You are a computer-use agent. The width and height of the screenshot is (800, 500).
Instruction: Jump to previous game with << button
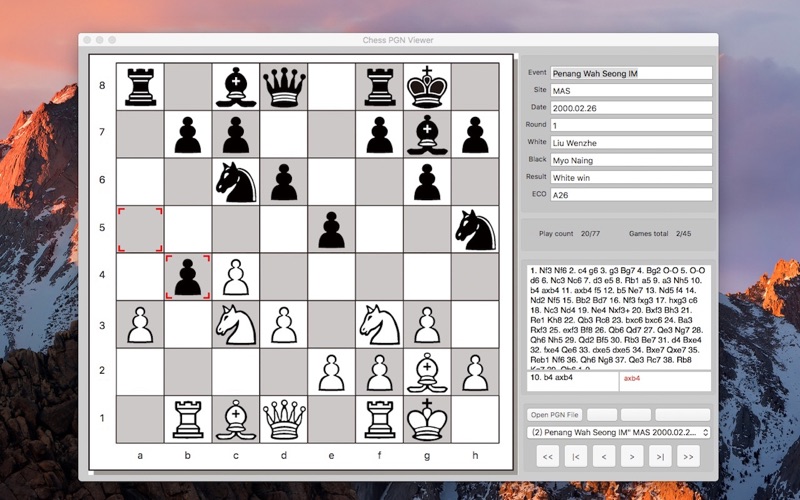548,457
